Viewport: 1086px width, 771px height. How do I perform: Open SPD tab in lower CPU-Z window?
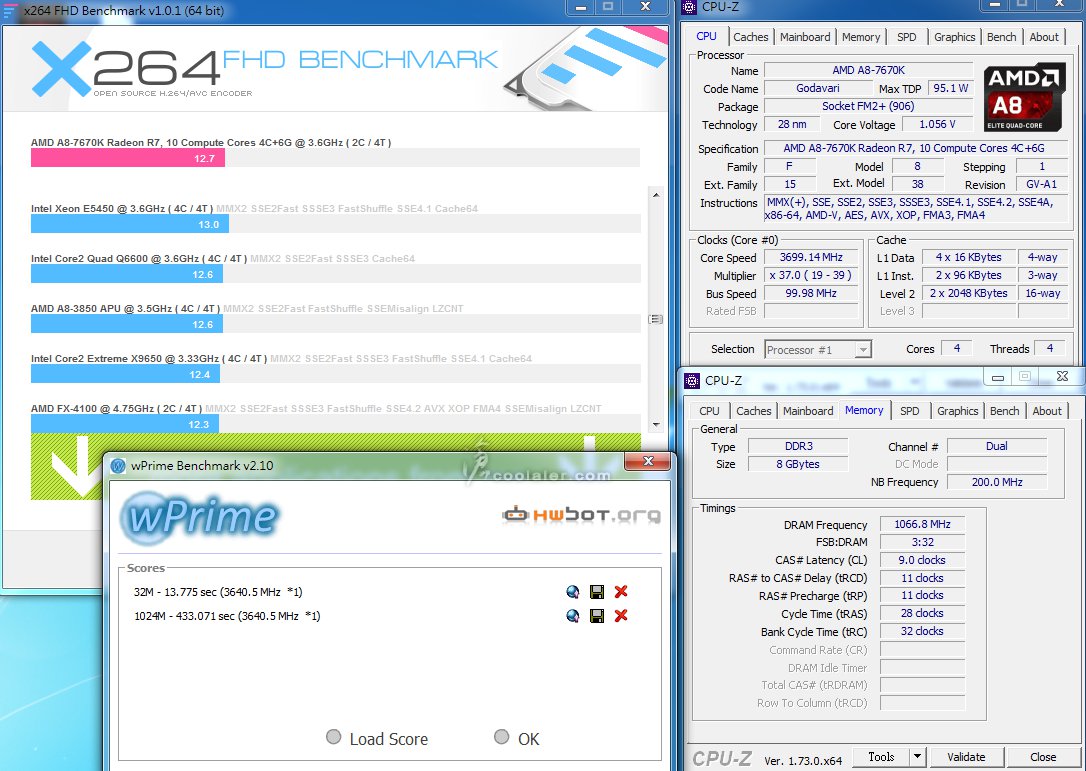click(x=909, y=411)
